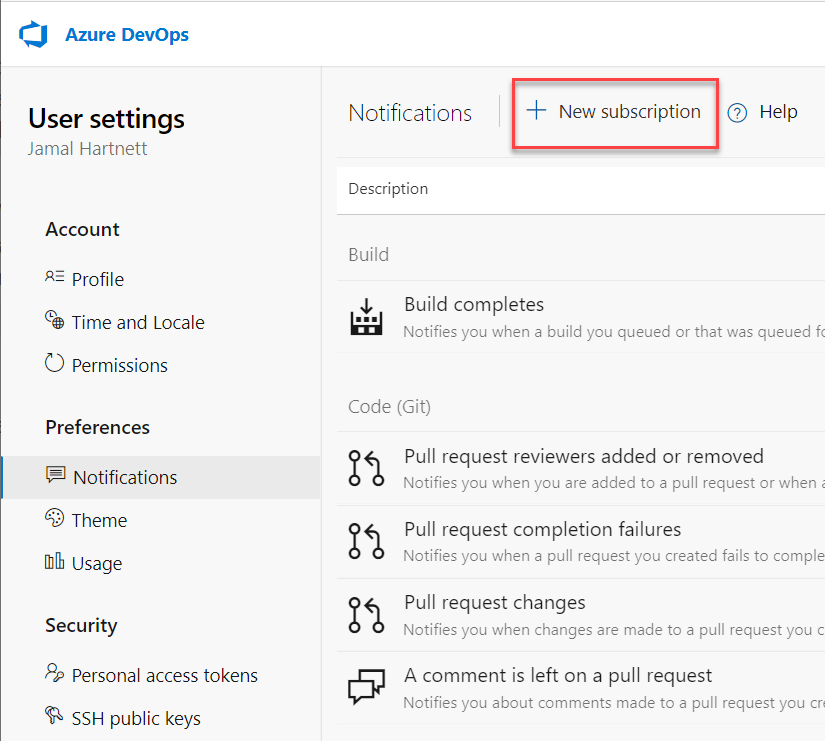Click the Code (Git) category heading

point(389,407)
